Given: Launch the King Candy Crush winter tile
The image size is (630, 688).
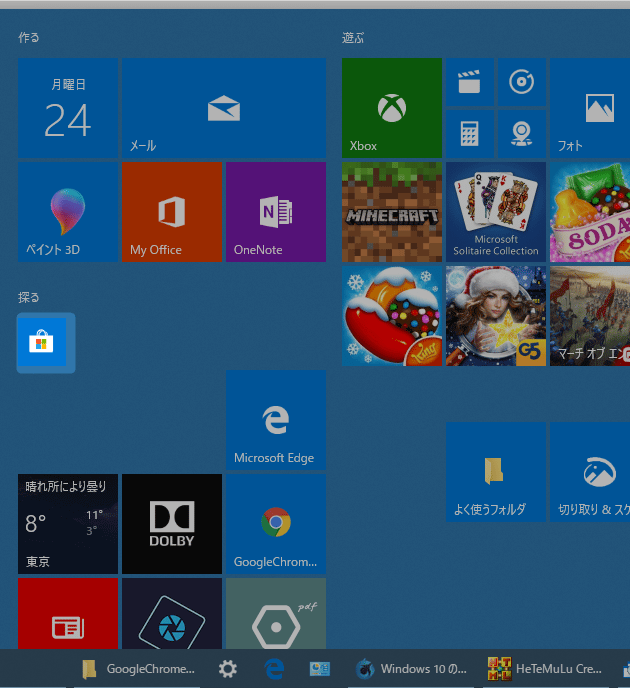Looking at the screenshot, I should pyautogui.click(x=392, y=316).
